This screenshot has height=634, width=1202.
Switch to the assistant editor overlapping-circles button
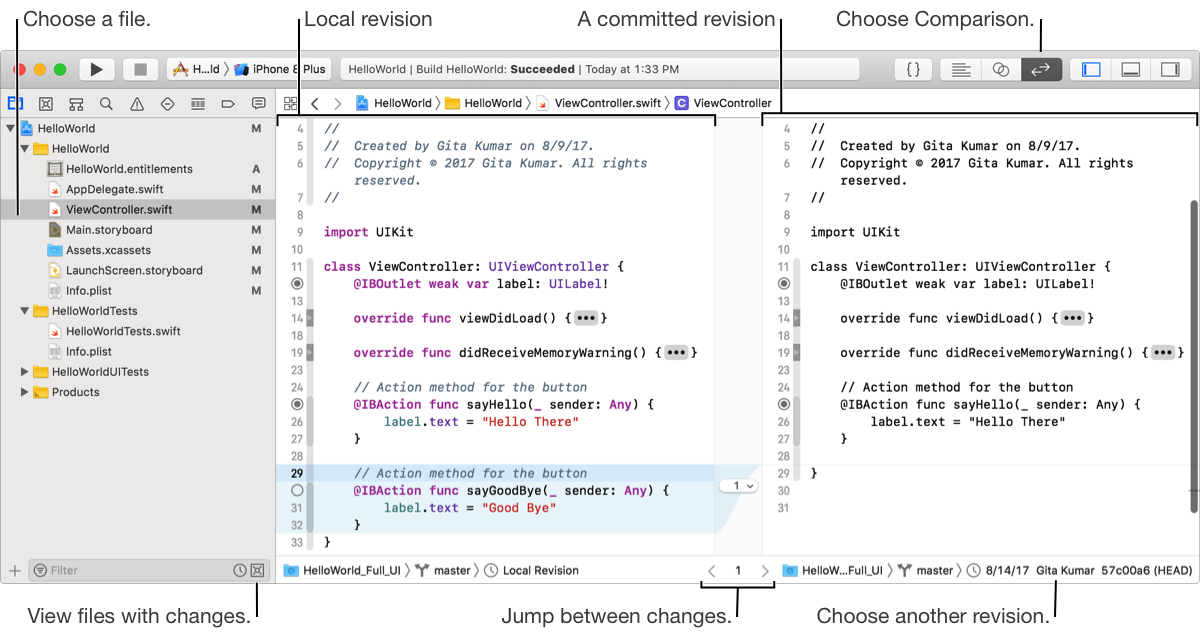(x=1001, y=69)
